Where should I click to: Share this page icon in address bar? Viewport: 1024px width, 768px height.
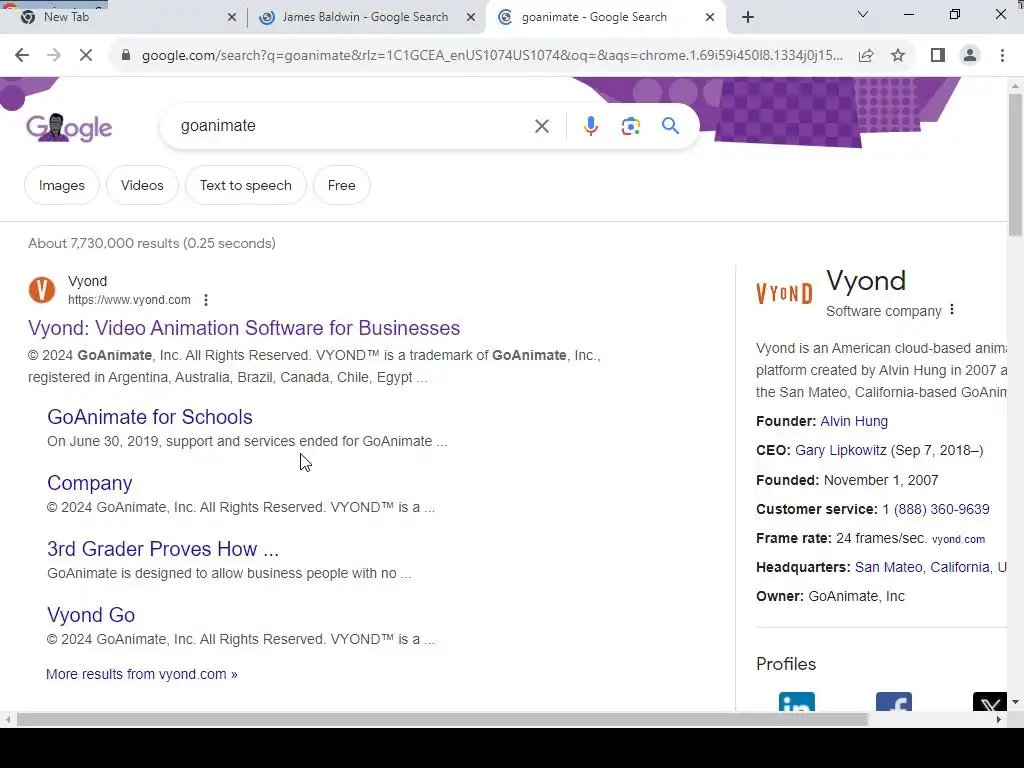[866, 56]
